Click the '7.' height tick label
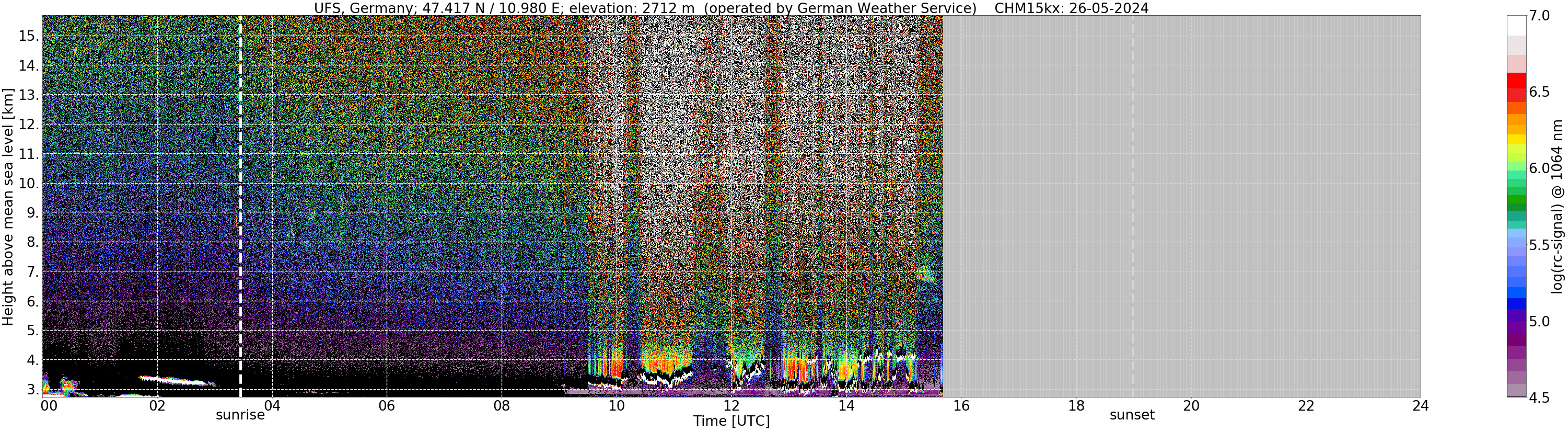 click(32, 272)
